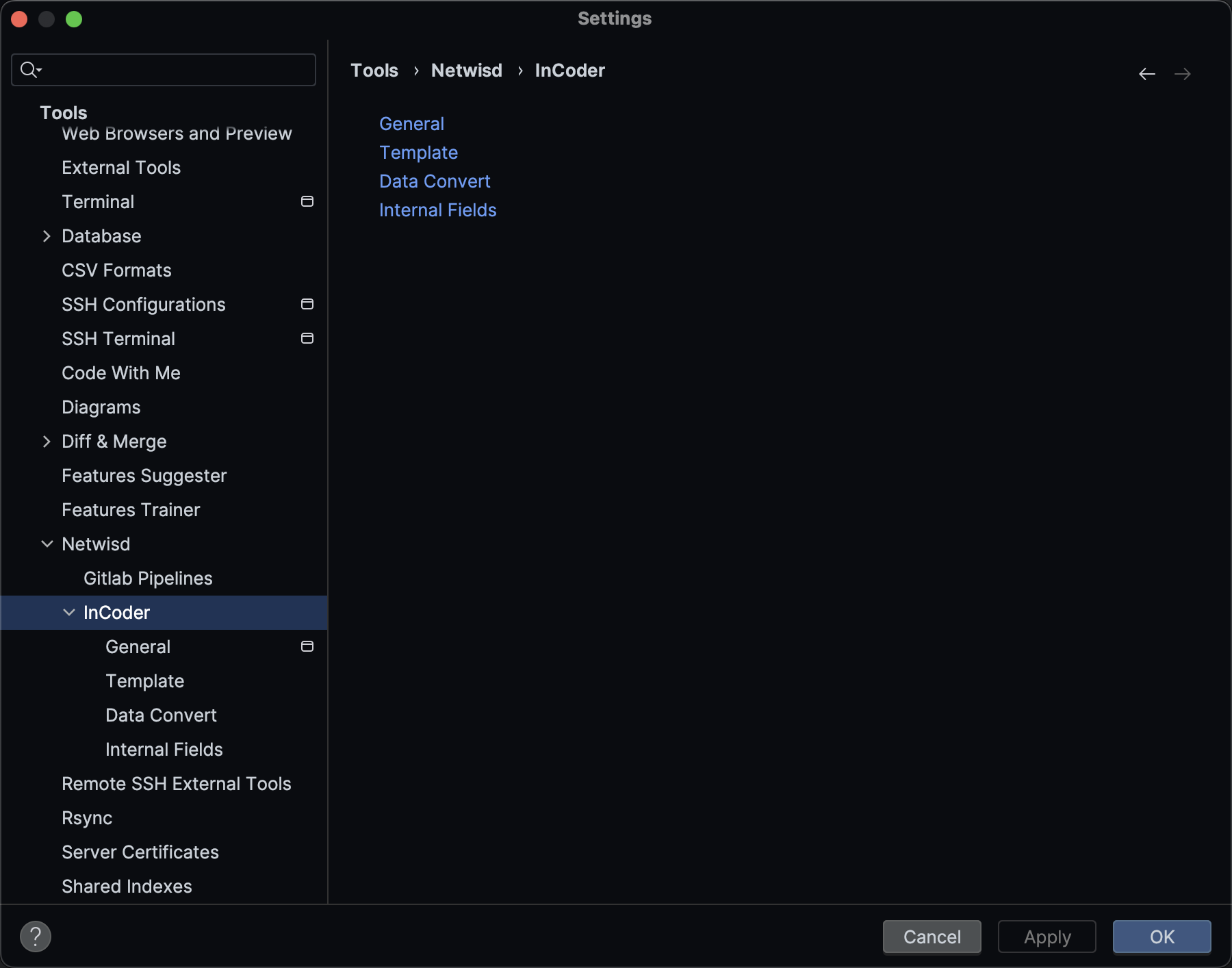Viewport: 1232px width, 968px height.
Task: Open the help question mark button
Action: point(36,936)
